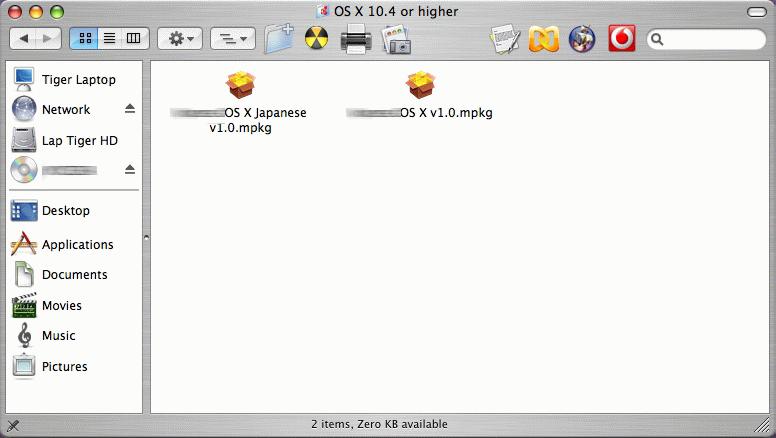Switch to icon view
Image resolution: width=776 pixels, height=438 pixels.
[85, 39]
